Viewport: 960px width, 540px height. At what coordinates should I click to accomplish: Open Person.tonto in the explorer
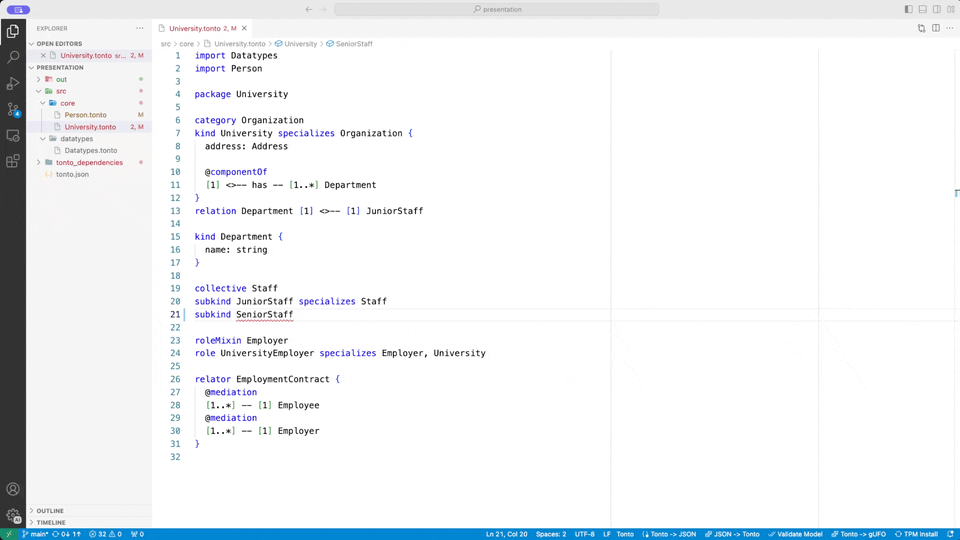(x=86, y=115)
